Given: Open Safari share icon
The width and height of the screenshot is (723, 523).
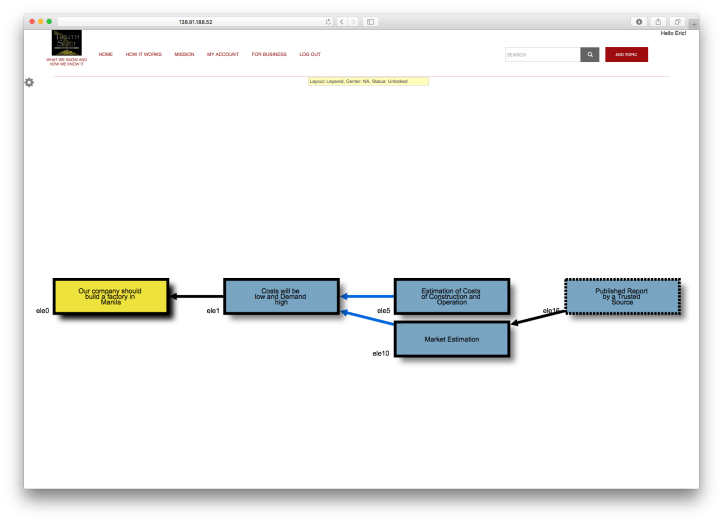Looking at the screenshot, I should [x=659, y=21].
